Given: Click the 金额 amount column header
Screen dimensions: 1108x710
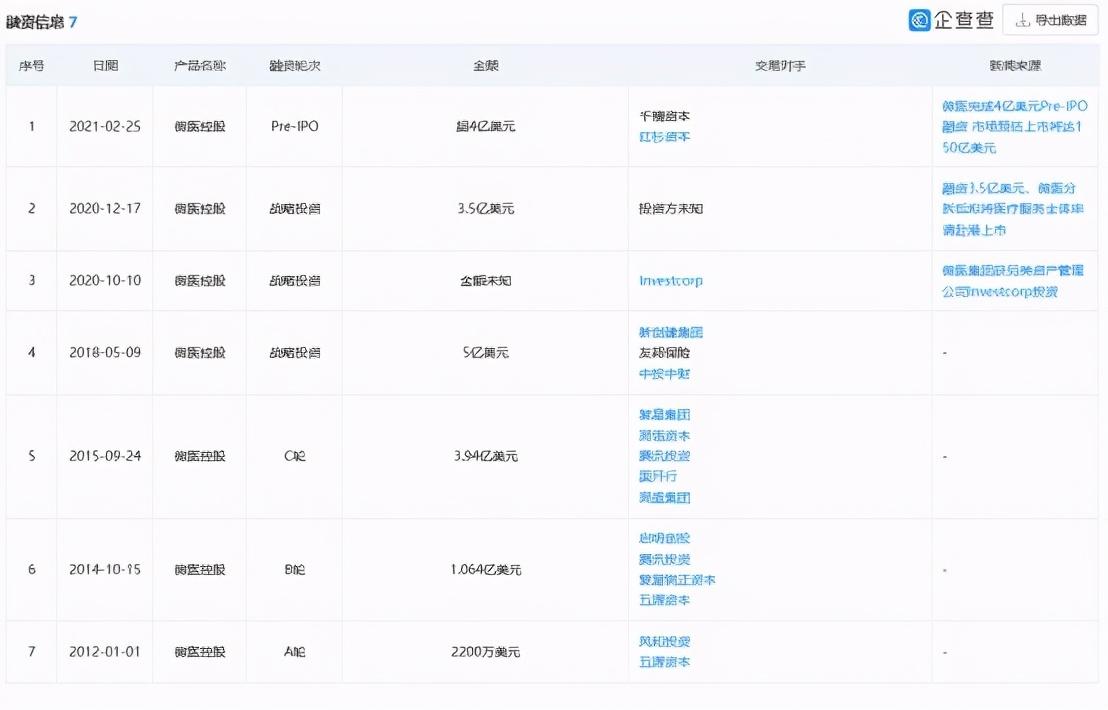Looking at the screenshot, I should tap(485, 66).
